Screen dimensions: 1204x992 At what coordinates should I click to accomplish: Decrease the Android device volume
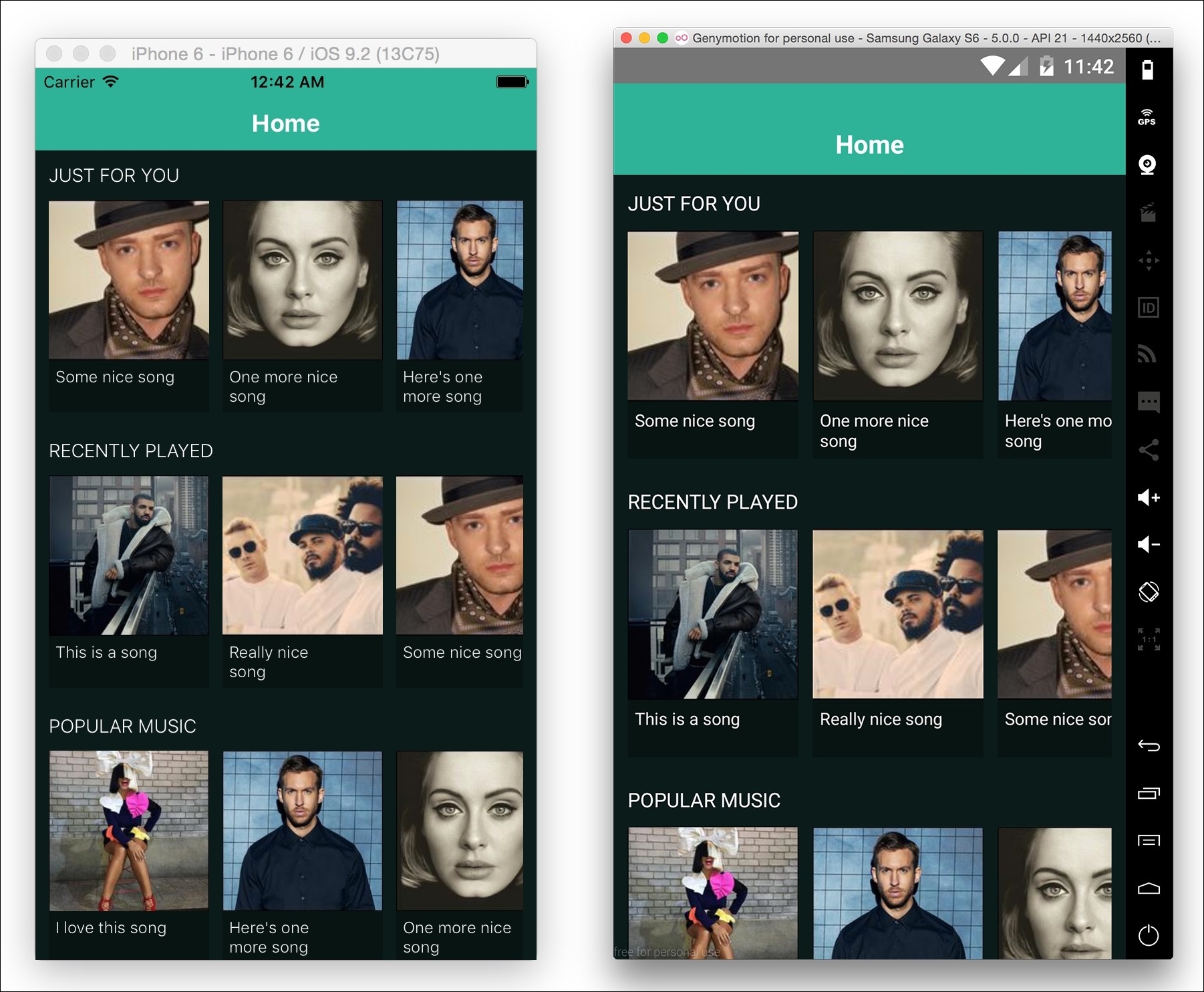pos(1148,544)
